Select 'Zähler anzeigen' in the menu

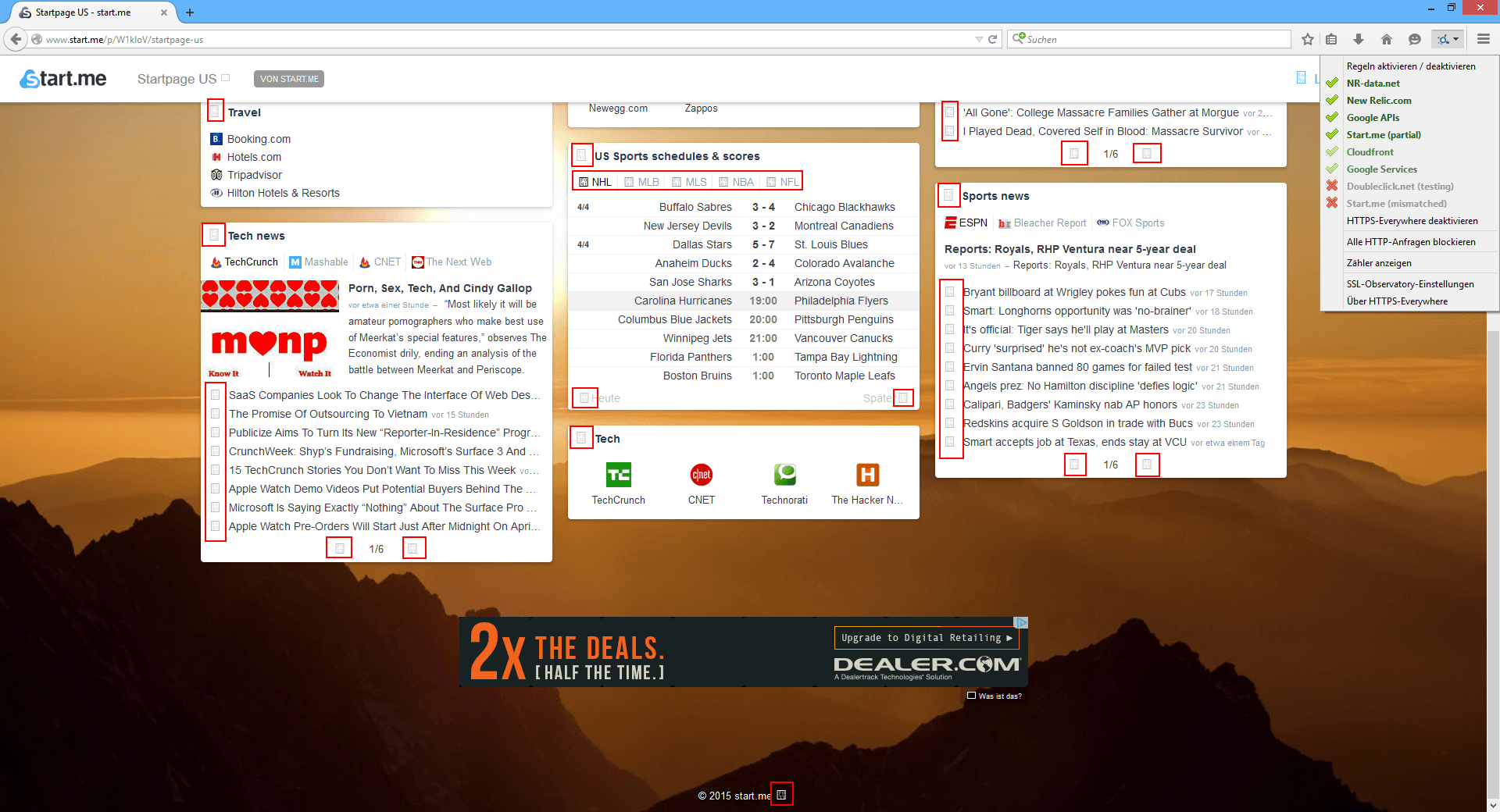(x=1379, y=263)
